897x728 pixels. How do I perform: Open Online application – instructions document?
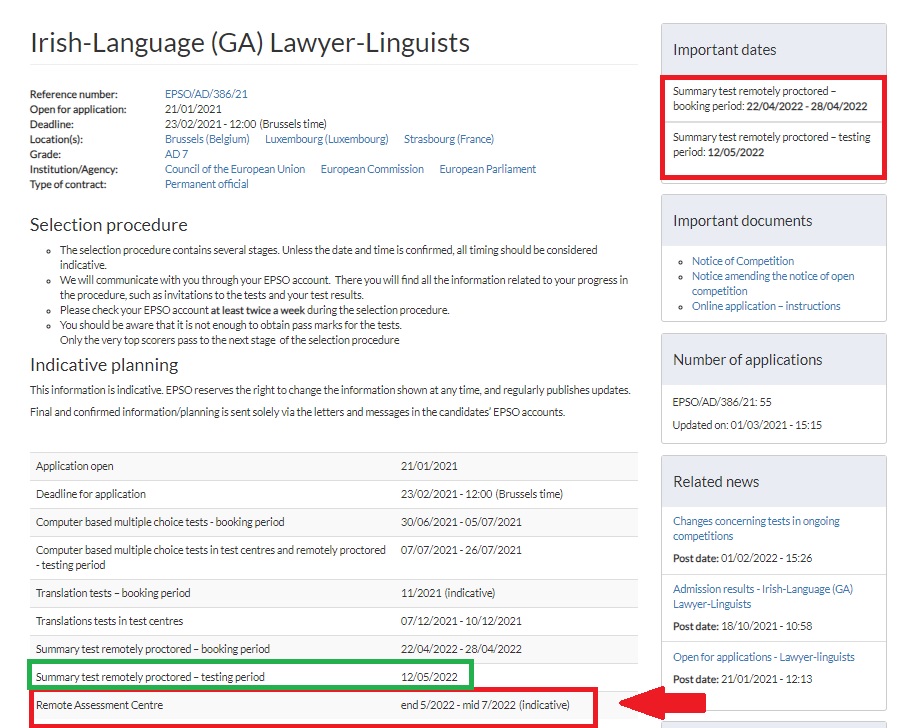pos(765,306)
